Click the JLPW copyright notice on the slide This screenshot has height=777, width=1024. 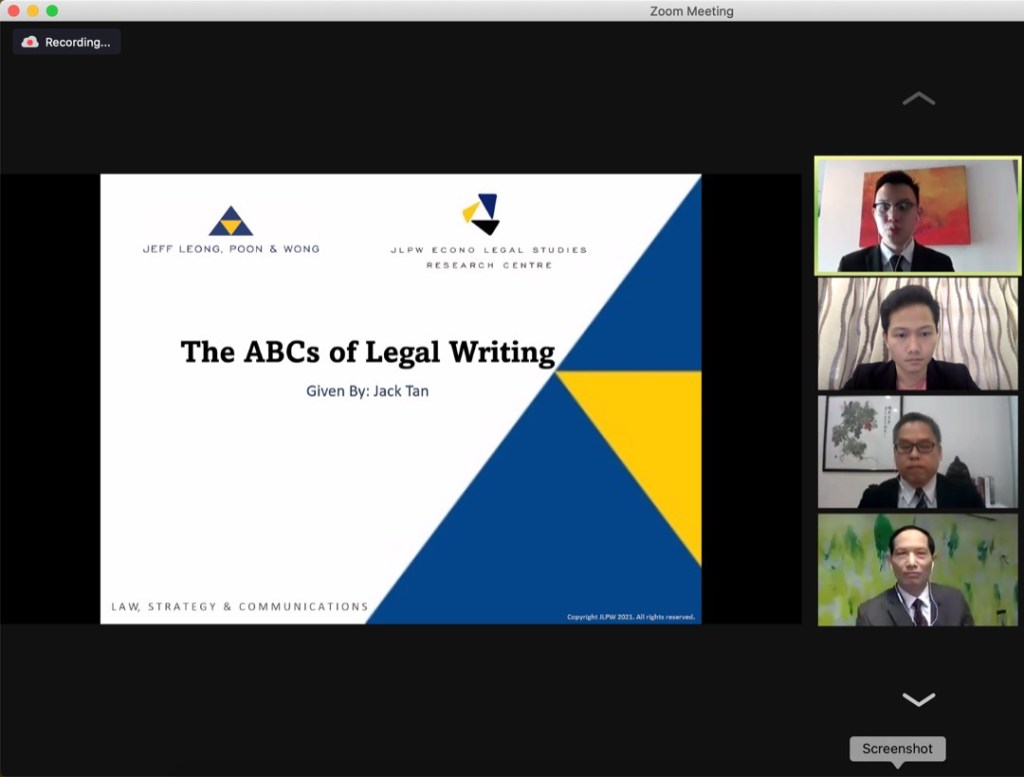[630, 616]
